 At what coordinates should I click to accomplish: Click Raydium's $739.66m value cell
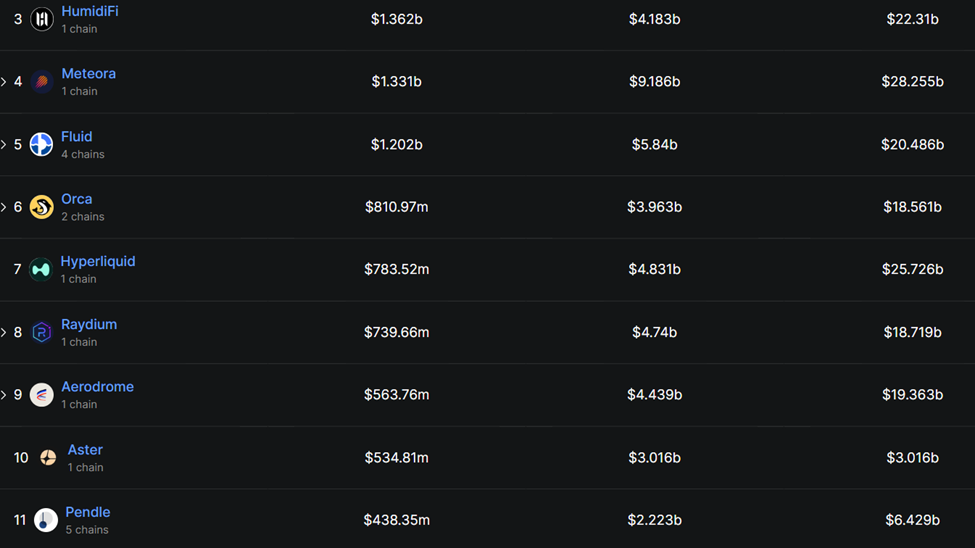click(x=396, y=332)
